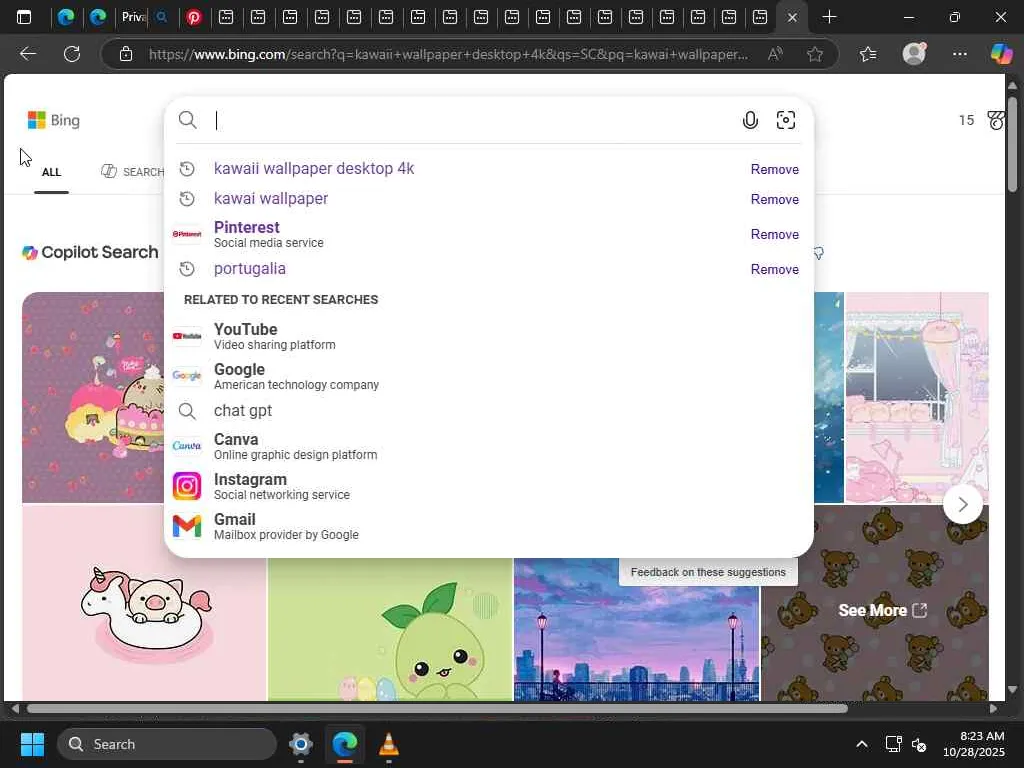
Task: Click the network display tray icon
Action: click(893, 744)
